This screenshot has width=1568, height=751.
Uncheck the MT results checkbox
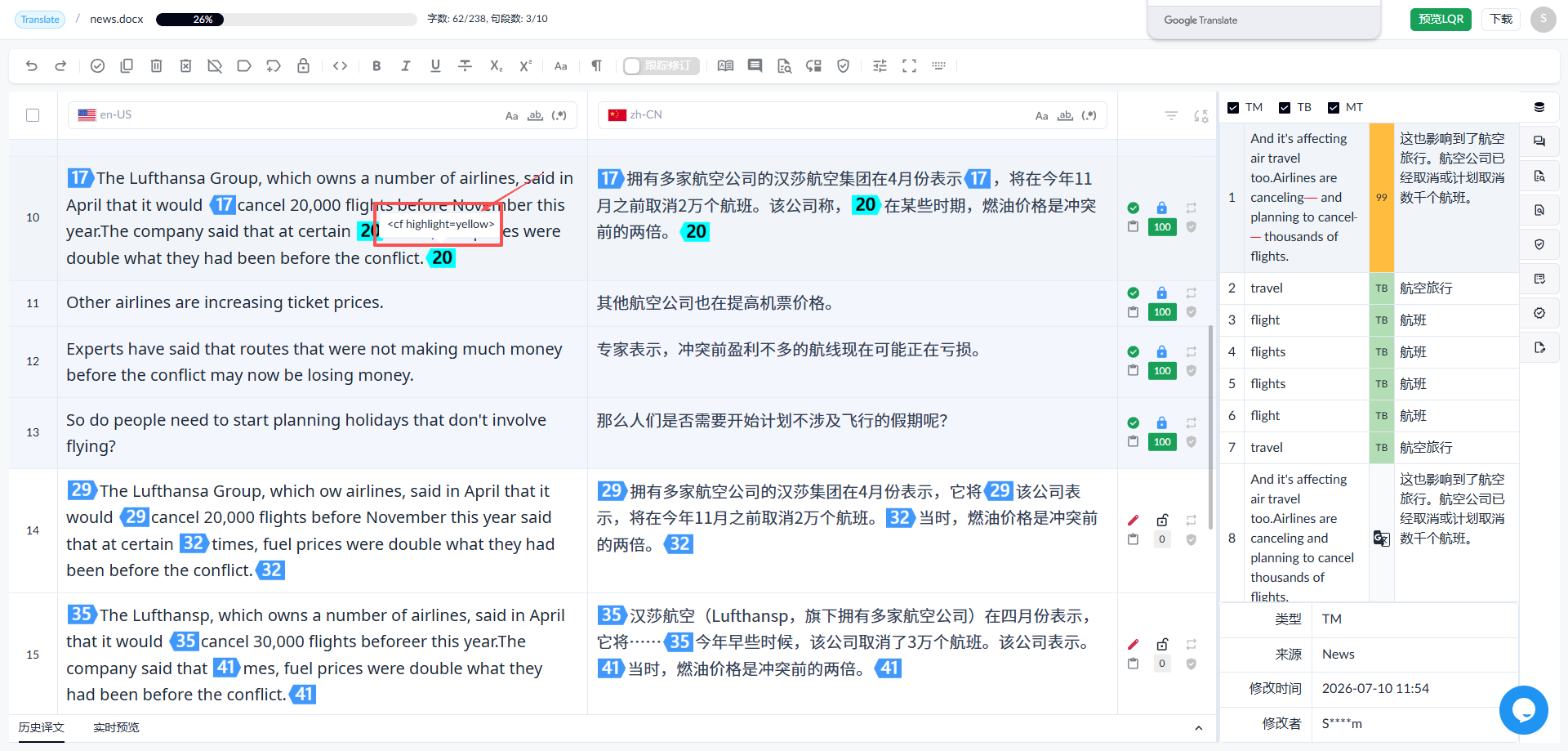tap(1334, 108)
